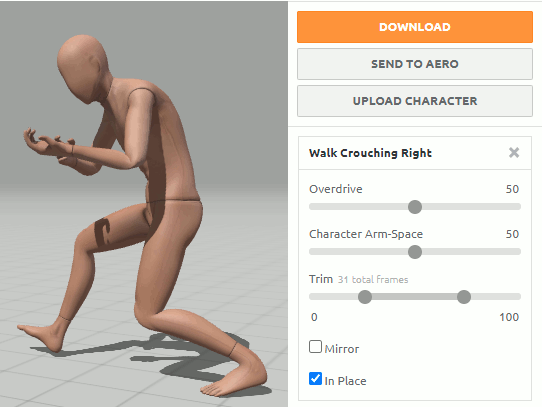Select the Character Arm-Space slider handle
Screen dimensions: 542x407
click(x=415, y=252)
